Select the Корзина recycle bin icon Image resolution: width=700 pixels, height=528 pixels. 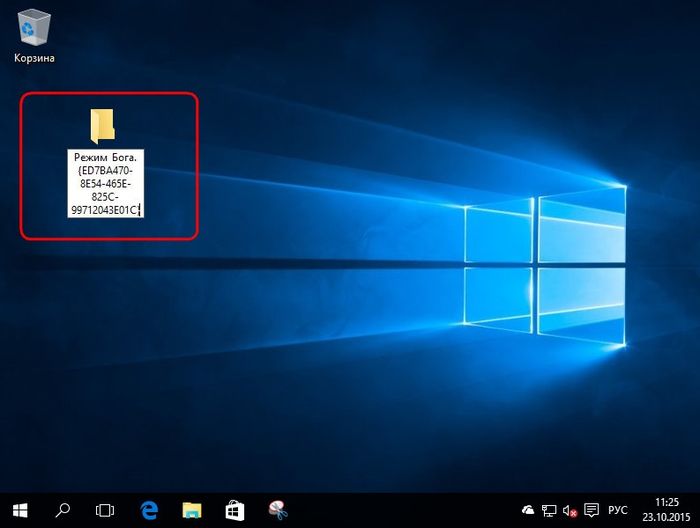tap(34, 27)
